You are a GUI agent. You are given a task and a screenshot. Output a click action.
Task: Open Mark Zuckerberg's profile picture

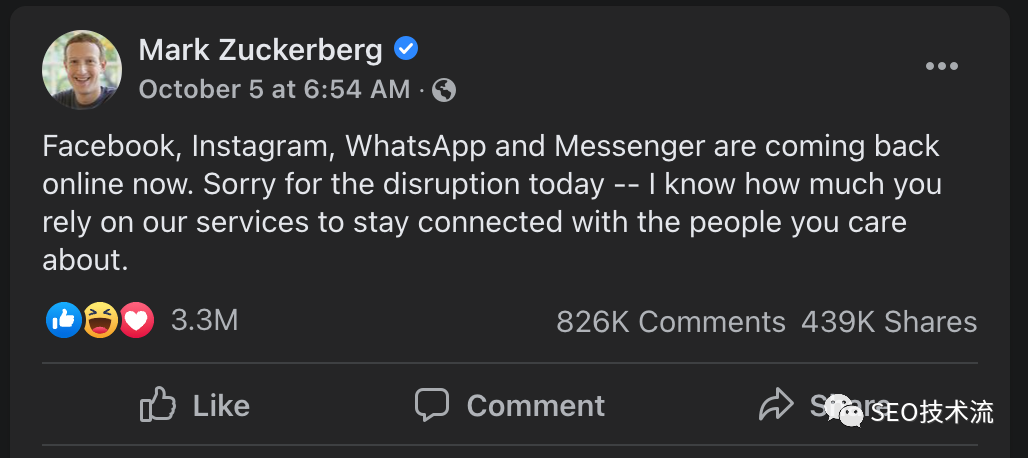click(82, 69)
